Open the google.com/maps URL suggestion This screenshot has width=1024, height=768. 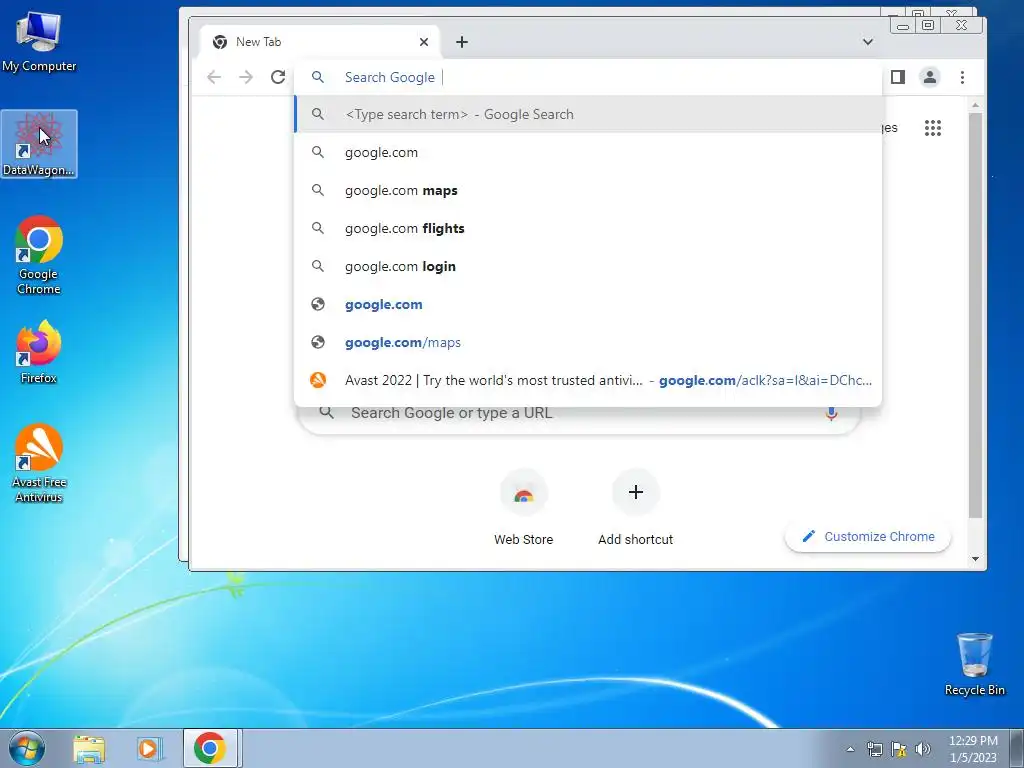(588, 342)
